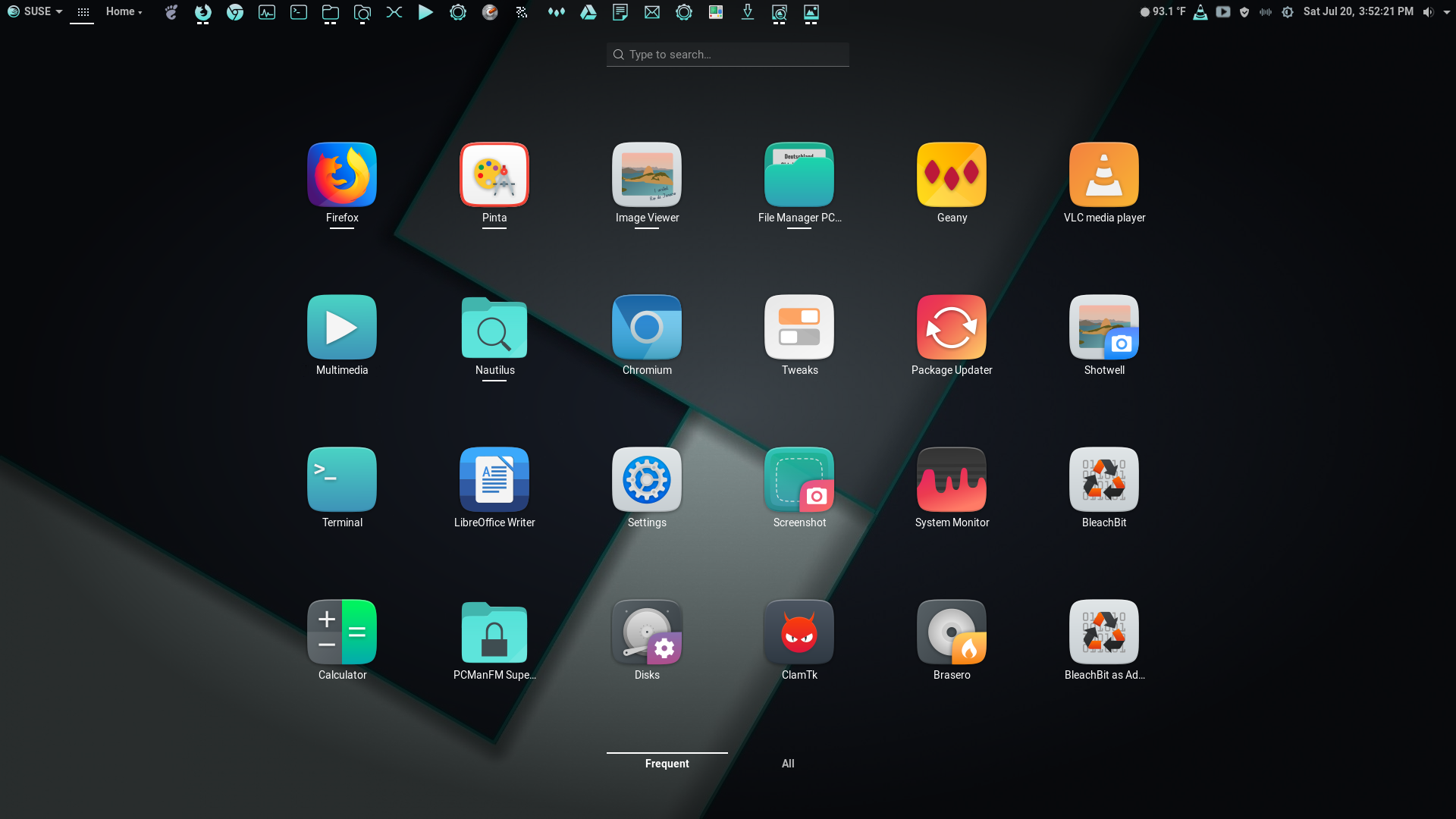
Task: Open Brasero disc burner
Action: pyautogui.click(x=952, y=632)
